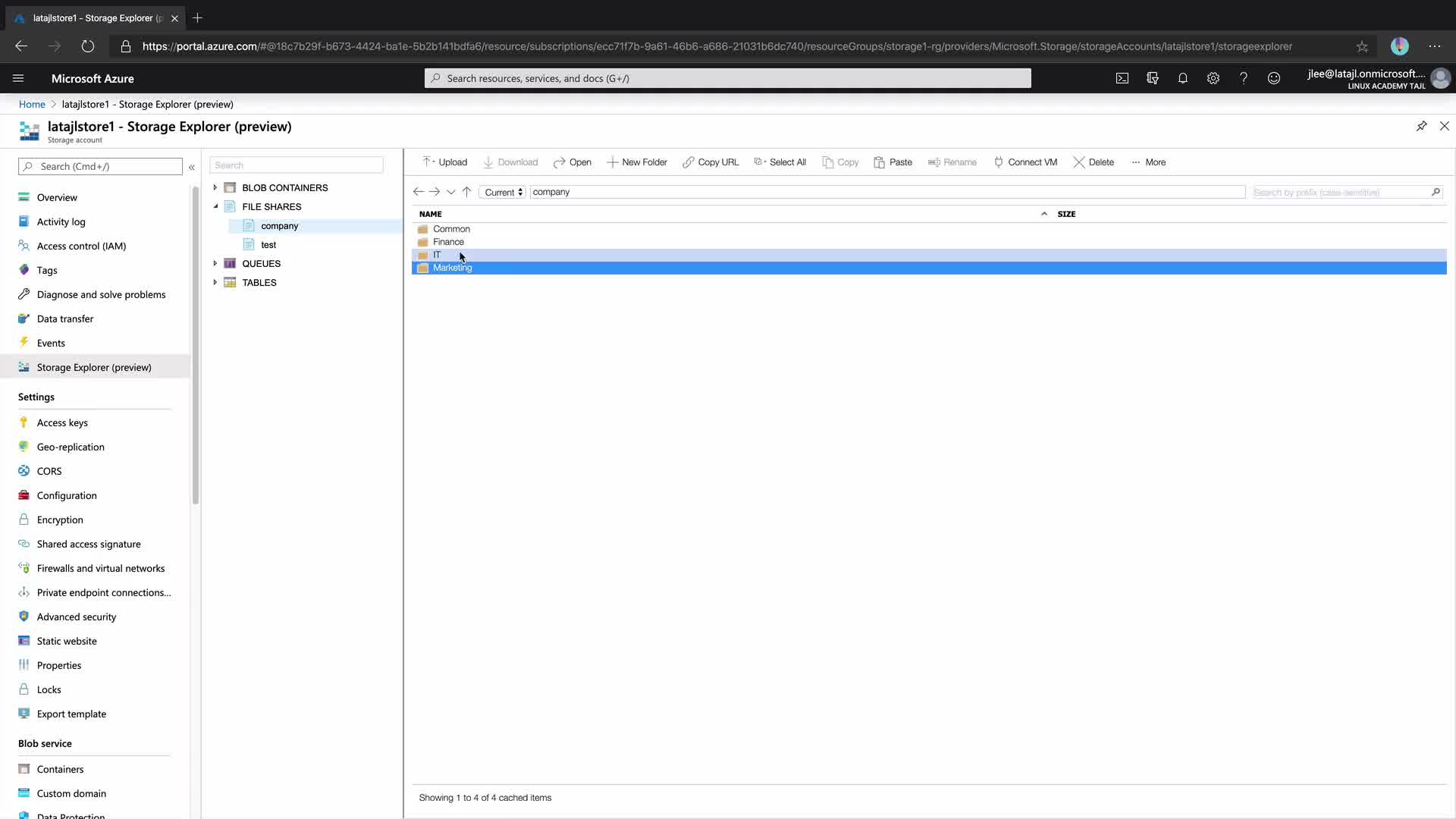This screenshot has height=819, width=1456.
Task: Open portal settings gear icon
Action: pyautogui.click(x=1213, y=78)
